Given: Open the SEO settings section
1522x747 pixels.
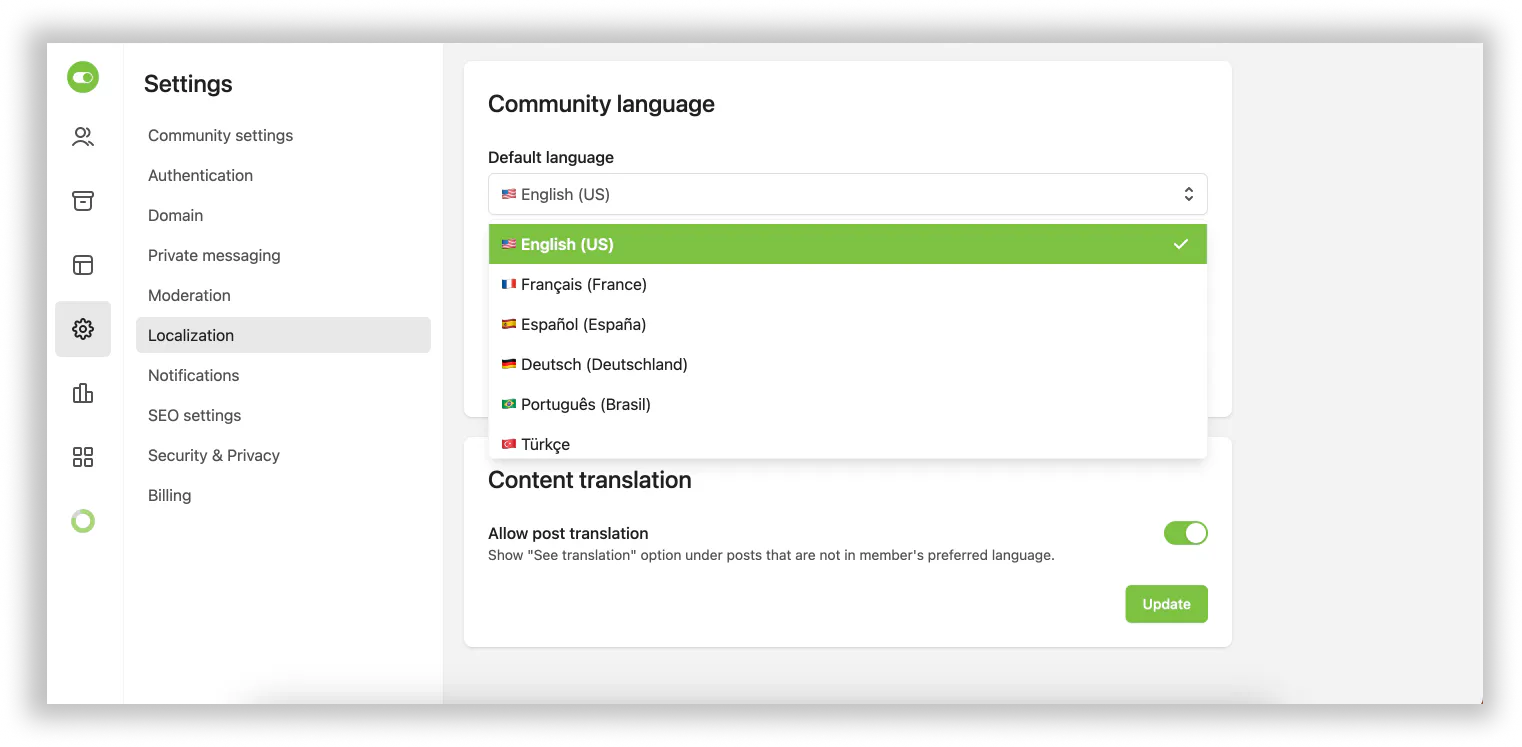Looking at the screenshot, I should [x=194, y=415].
